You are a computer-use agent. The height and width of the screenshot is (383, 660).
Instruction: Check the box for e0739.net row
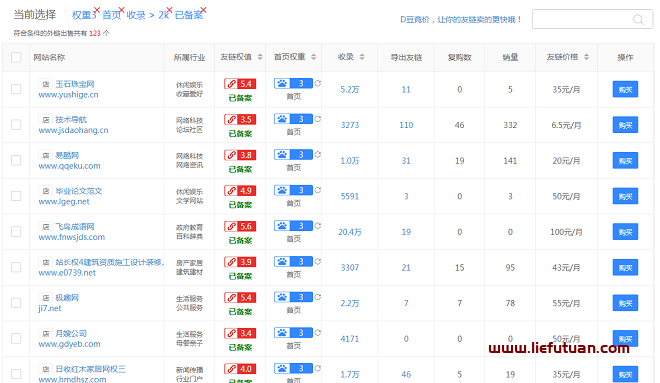coord(16,267)
